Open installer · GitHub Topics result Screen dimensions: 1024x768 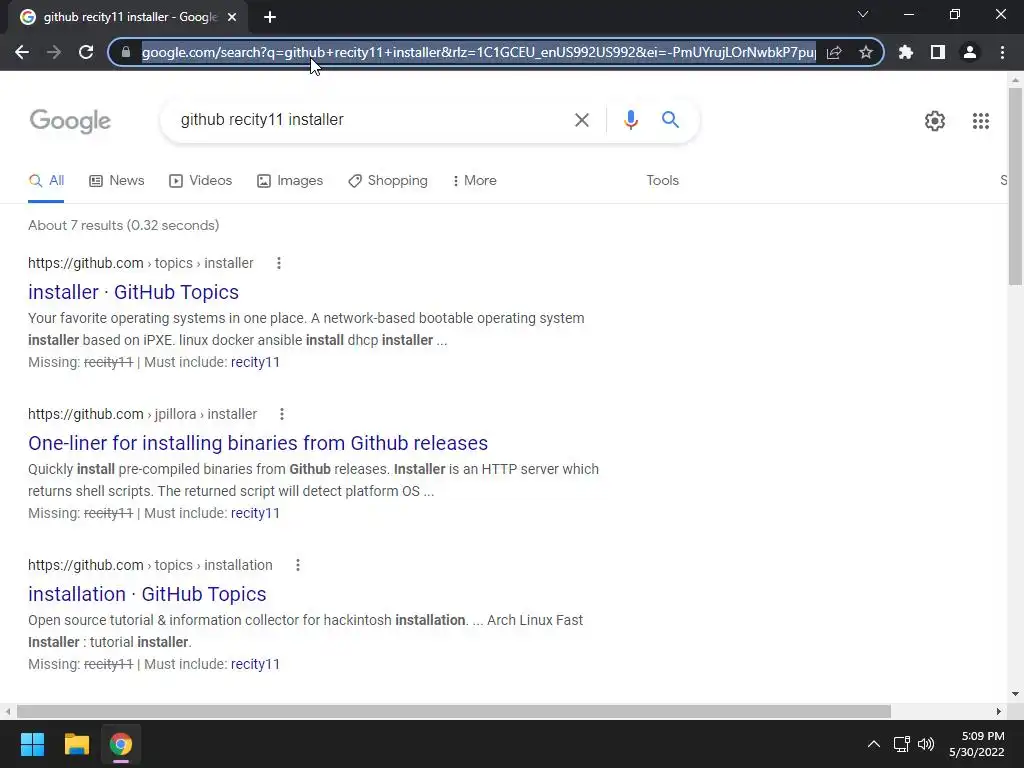[133, 292]
